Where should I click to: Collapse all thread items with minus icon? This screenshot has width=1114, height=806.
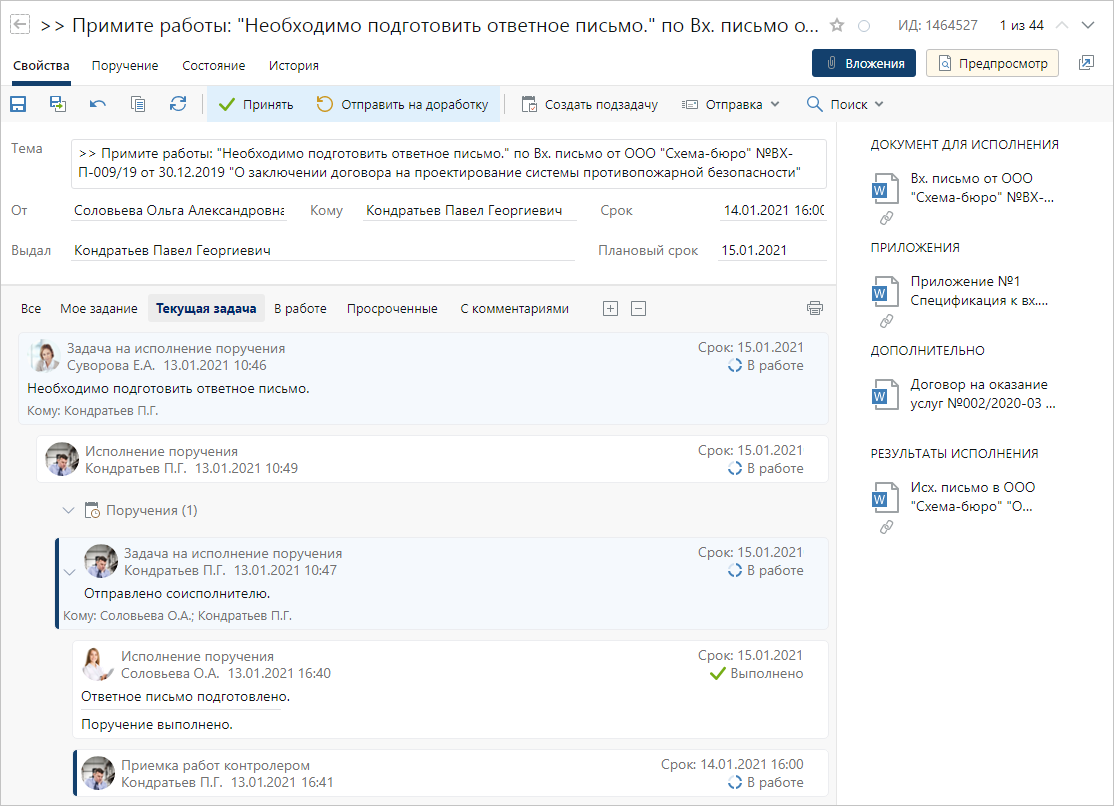639,308
